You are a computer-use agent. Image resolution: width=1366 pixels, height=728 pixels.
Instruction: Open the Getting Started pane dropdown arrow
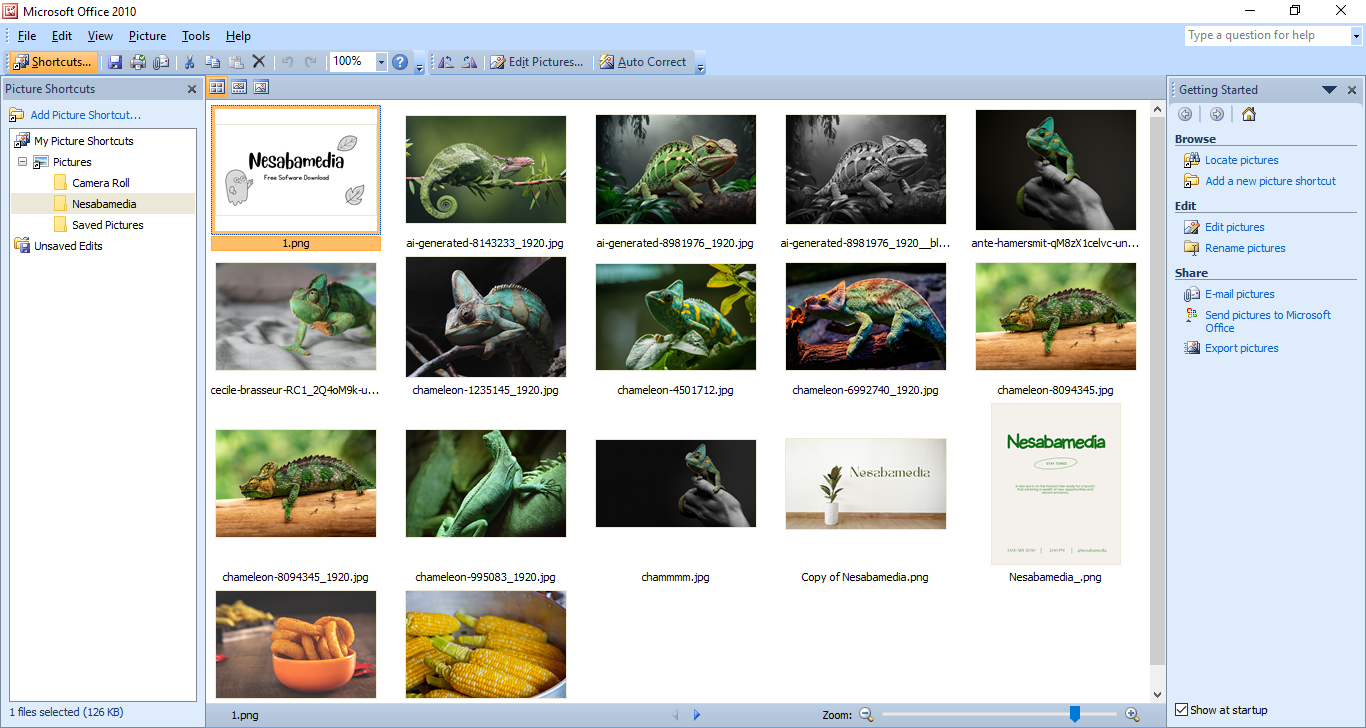pos(1329,90)
